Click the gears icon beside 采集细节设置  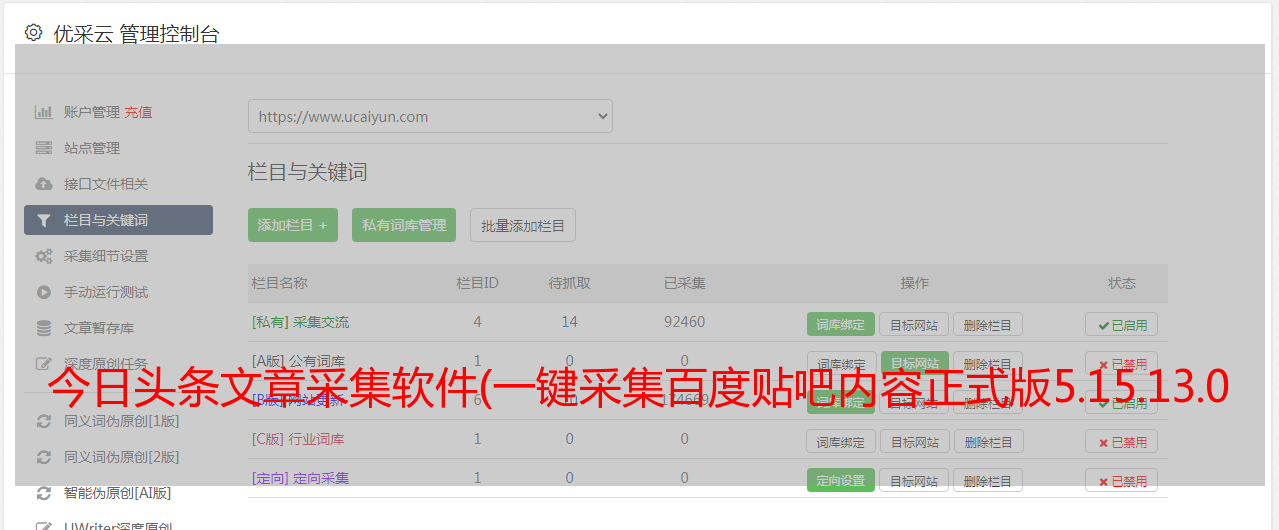click(43, 256)
